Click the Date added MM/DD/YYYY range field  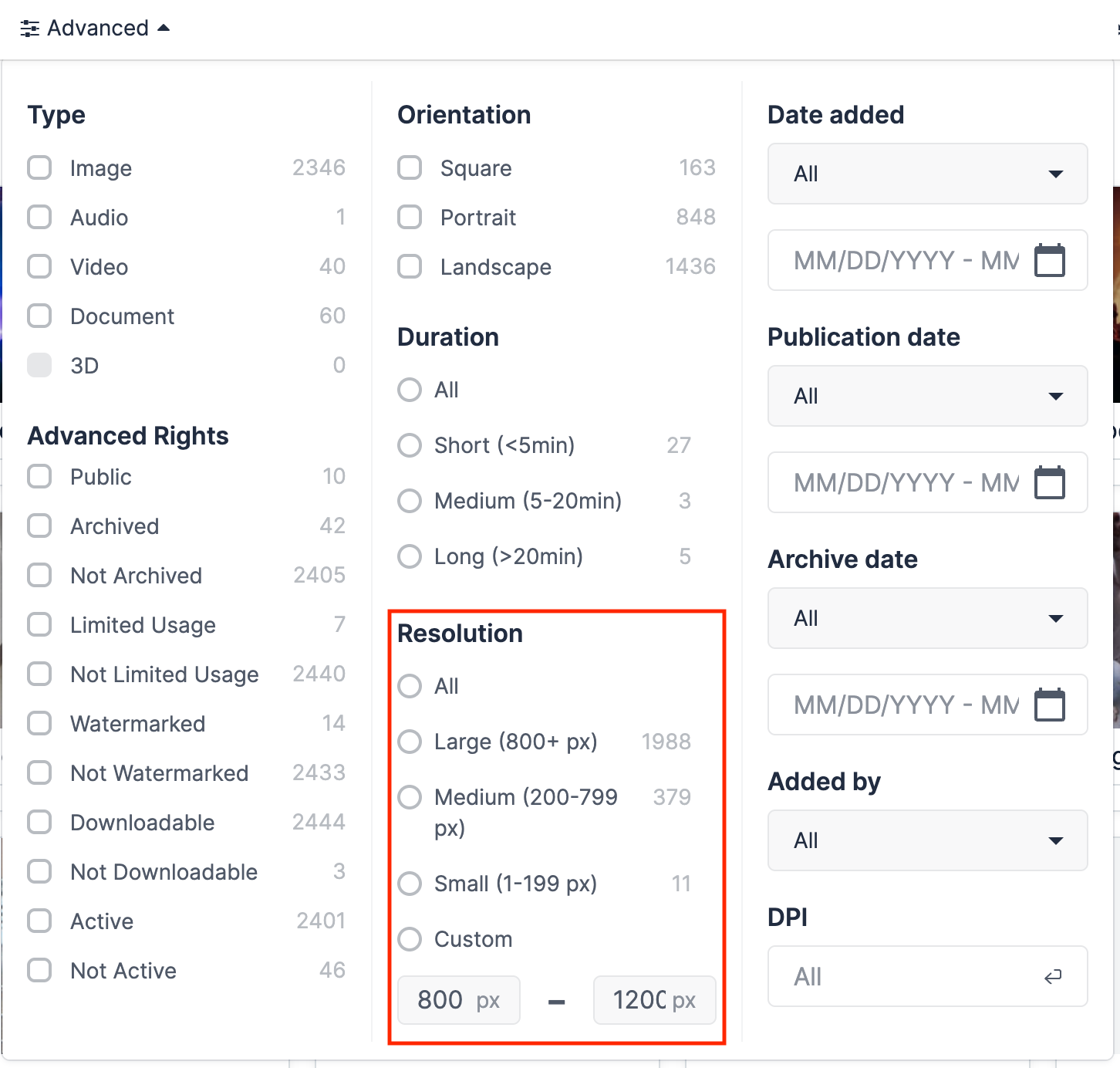coord(927,260)
